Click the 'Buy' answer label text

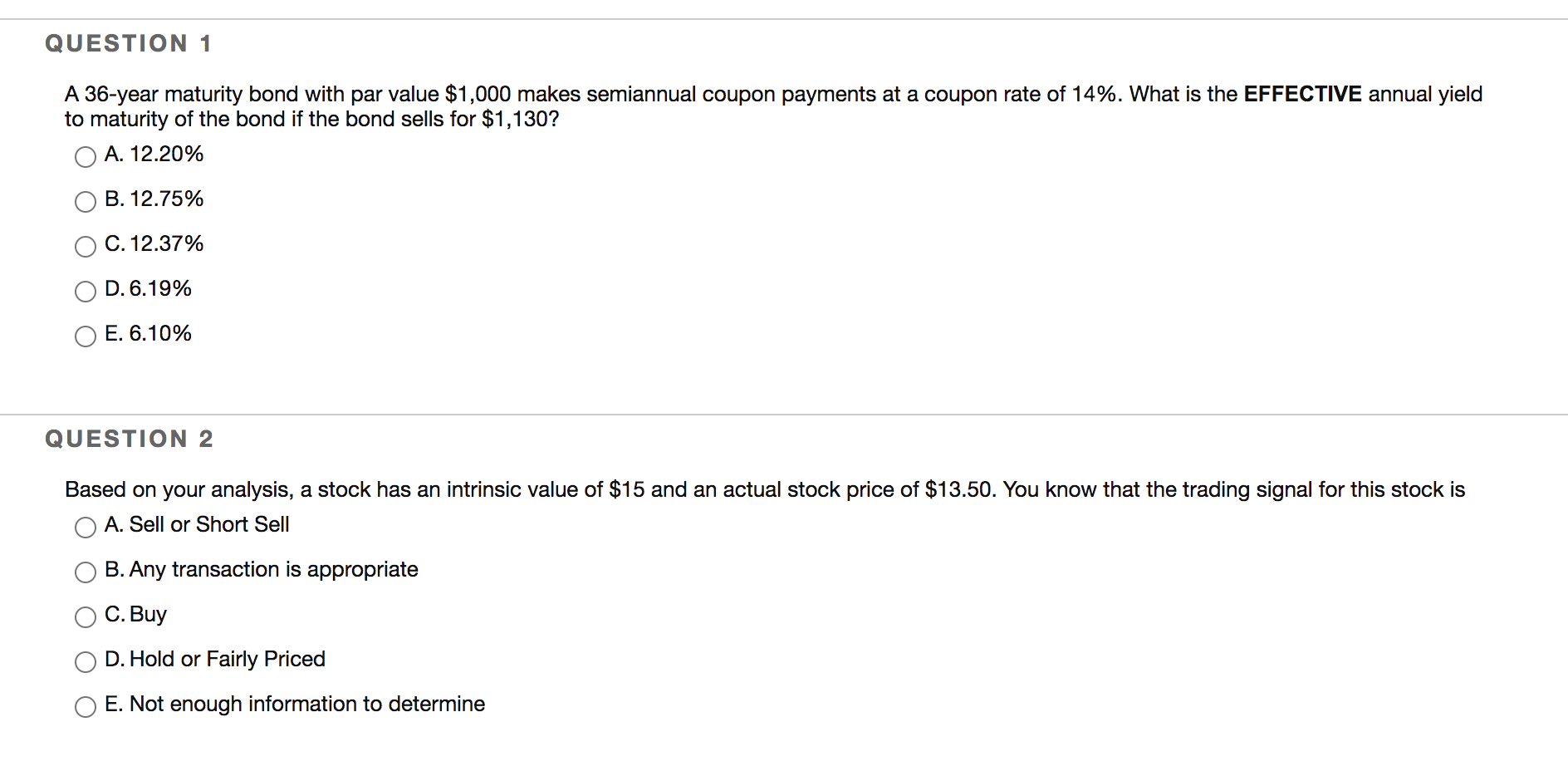coord(135,614)
